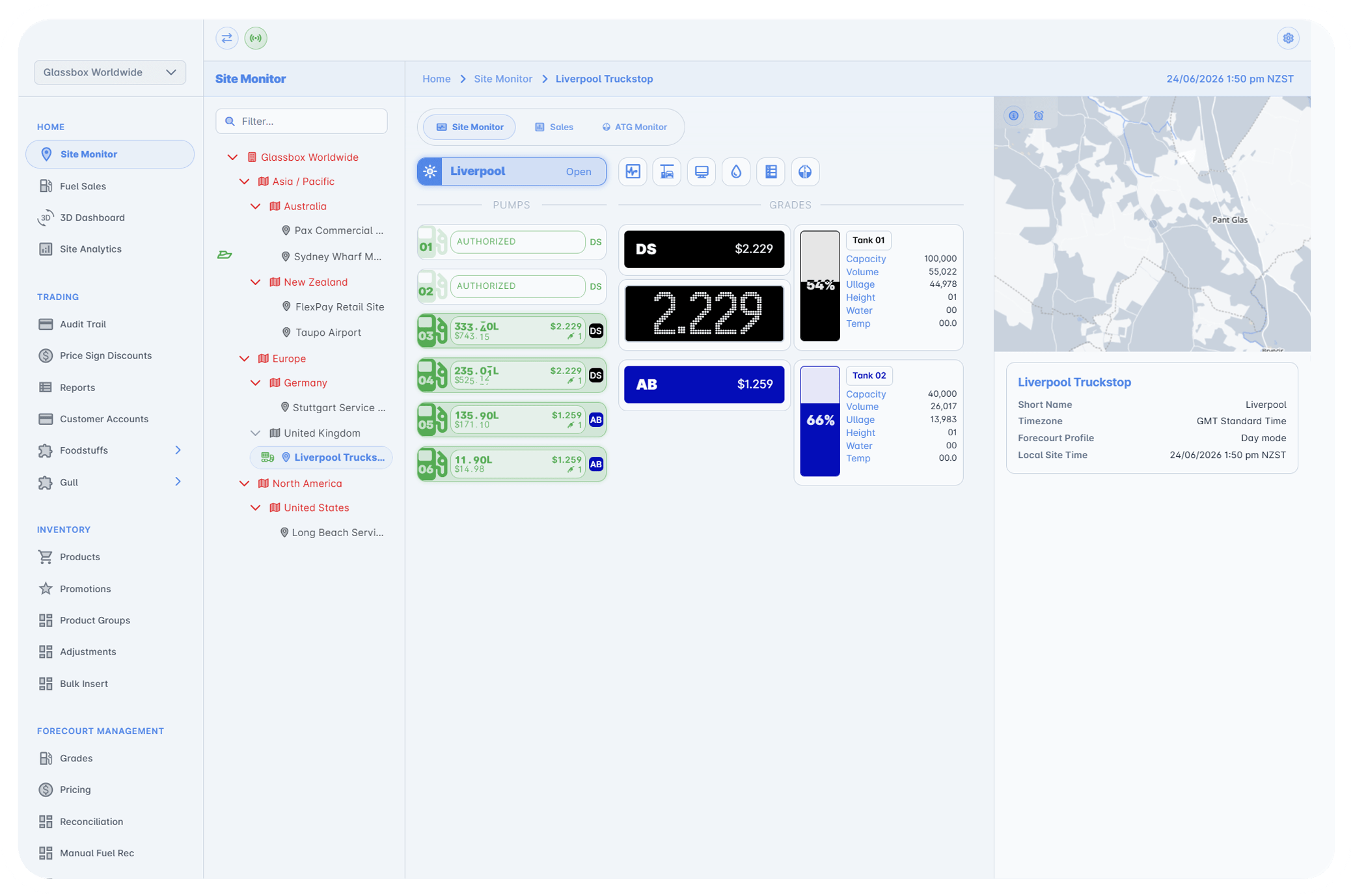Image resolution: width=1353 pixels, height=896 pixels.
Task: Click Tank 02 label button
Action: point(869,375)
